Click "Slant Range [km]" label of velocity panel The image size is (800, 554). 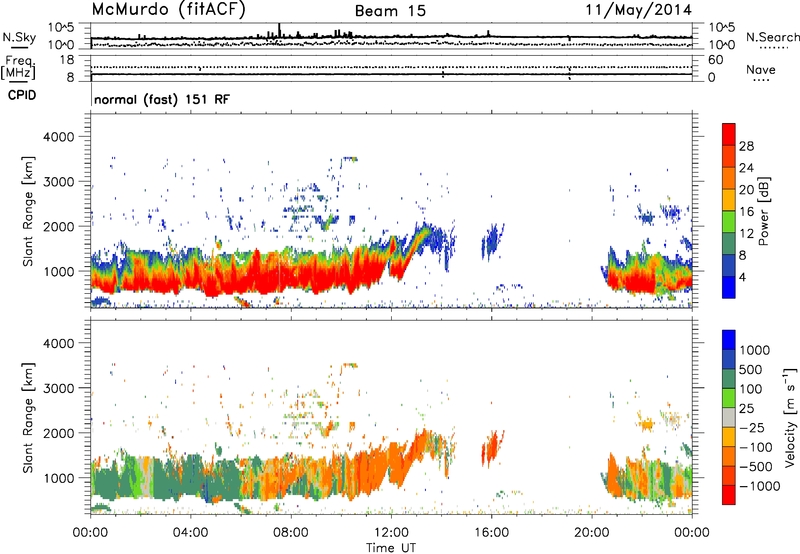coord(28,417)
